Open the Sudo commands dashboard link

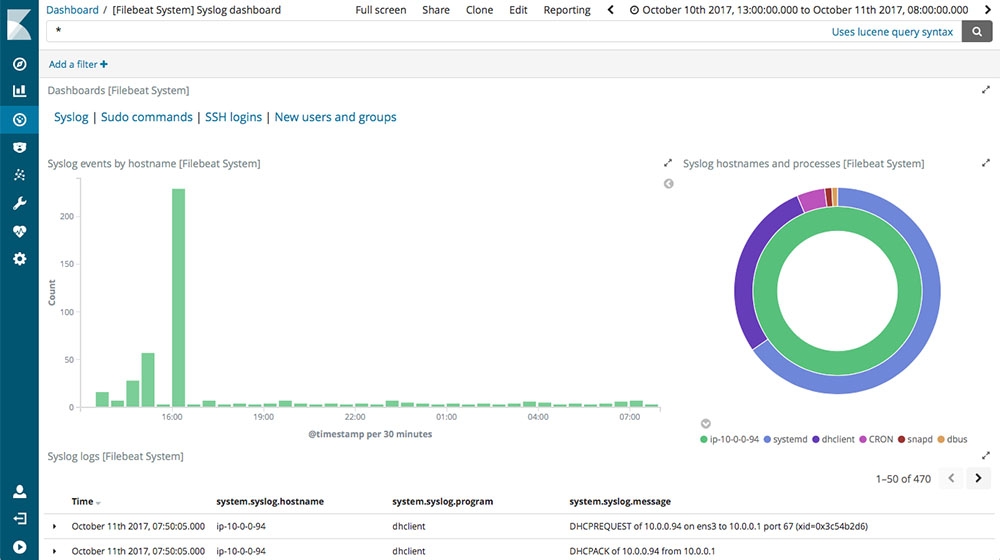(x=147, y=117)
